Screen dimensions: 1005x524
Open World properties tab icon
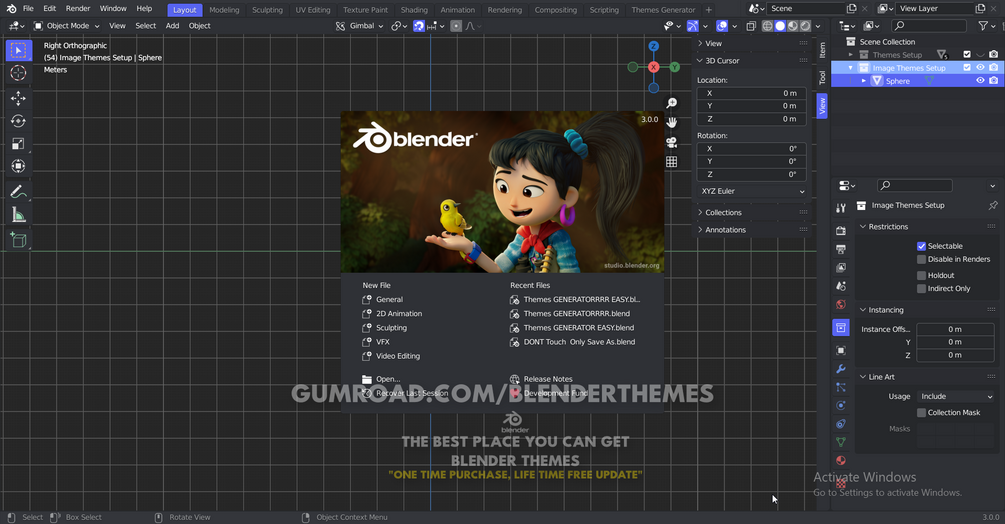[x=841, y=305]
